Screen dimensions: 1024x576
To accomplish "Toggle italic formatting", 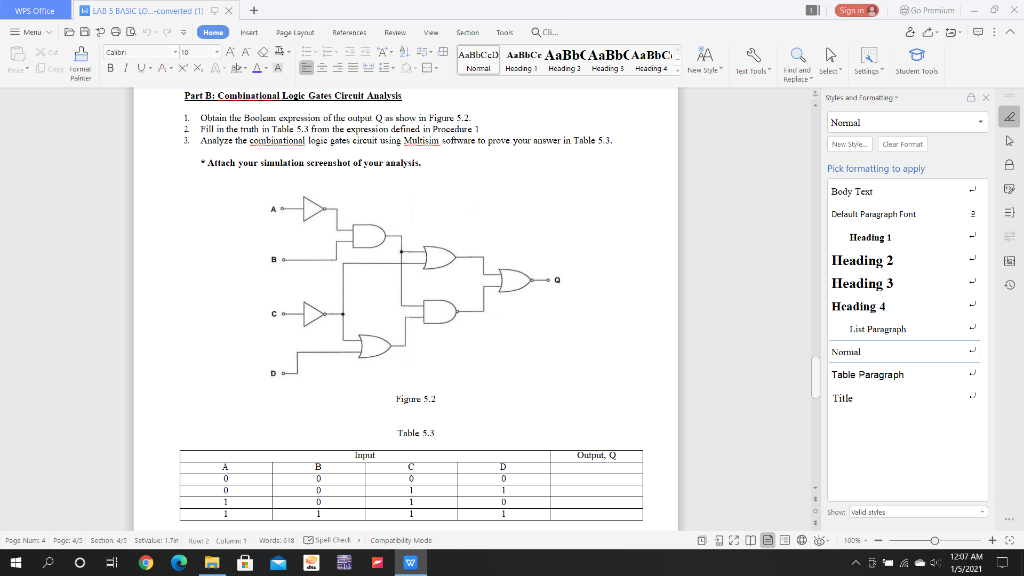I will point(126,68).
